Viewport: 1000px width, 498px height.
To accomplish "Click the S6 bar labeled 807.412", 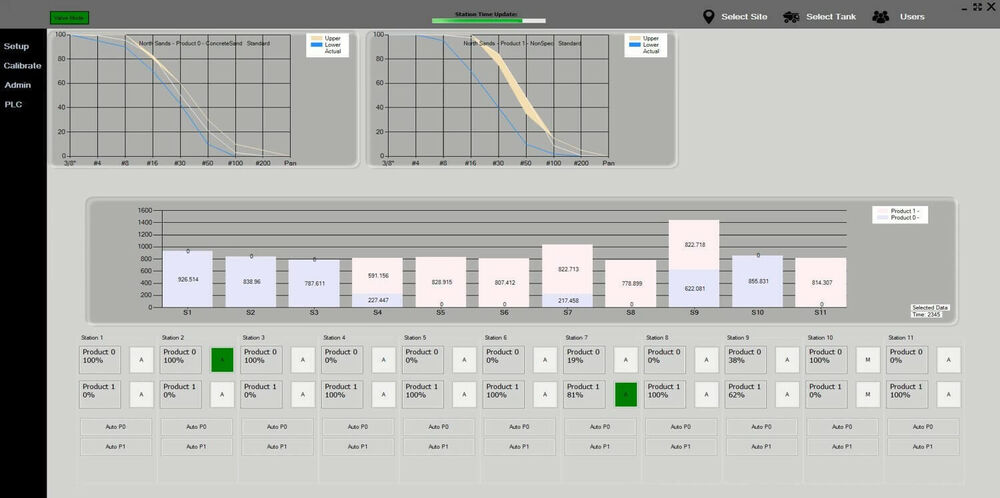I will (504, 282).
